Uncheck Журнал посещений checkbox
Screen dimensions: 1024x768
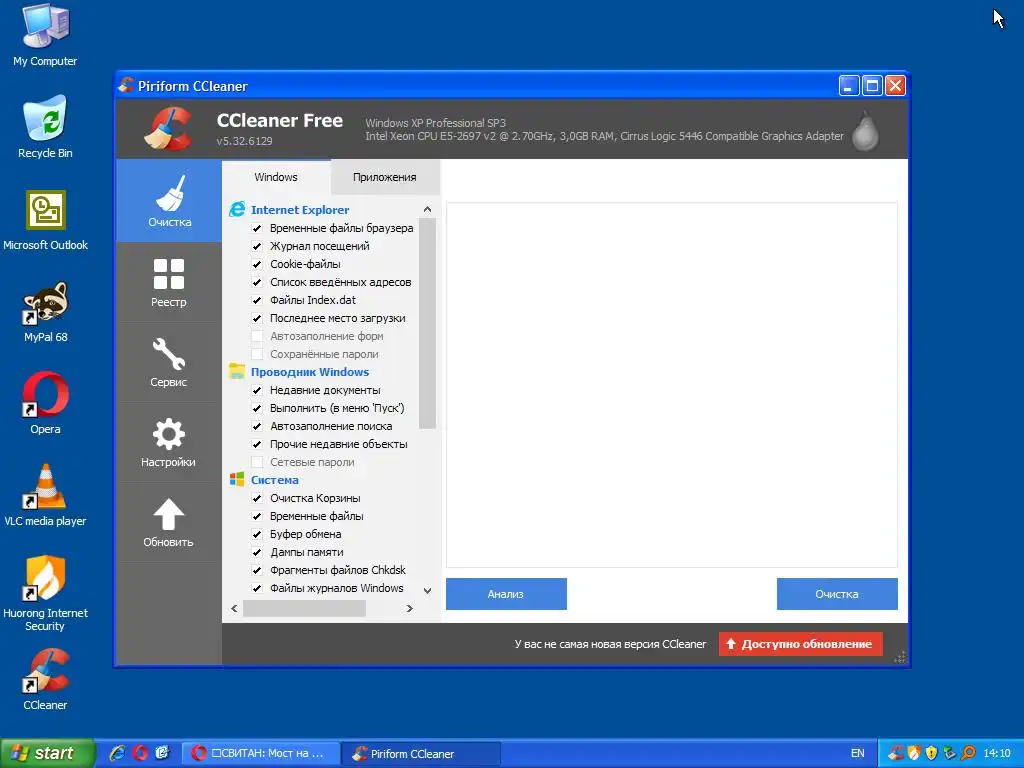[257, 246]
